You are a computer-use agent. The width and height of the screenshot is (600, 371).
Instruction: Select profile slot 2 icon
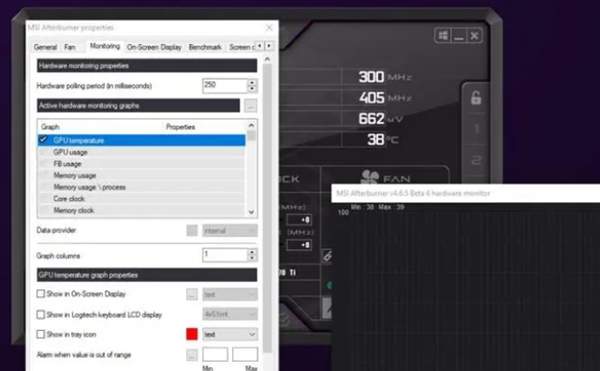pyautogui.click(x=476, y=160)
